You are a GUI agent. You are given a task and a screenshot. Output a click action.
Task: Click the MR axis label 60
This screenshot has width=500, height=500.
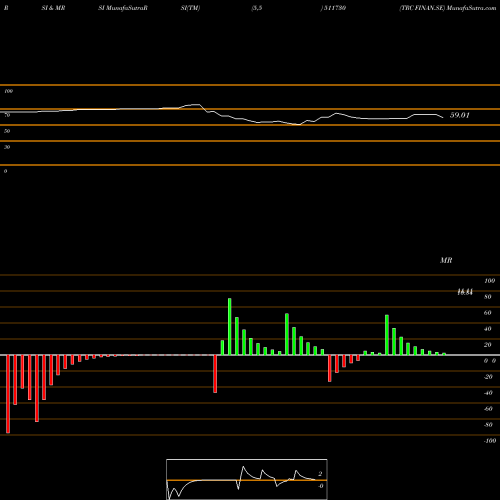click(x=488, y=313)
